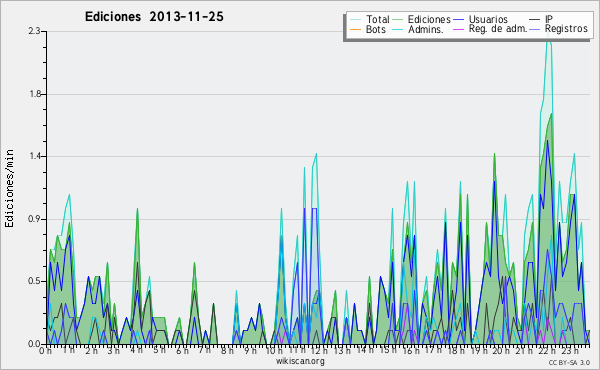Click the 12 h mark on time axis
600x370 pixels.
pos(319,350)
